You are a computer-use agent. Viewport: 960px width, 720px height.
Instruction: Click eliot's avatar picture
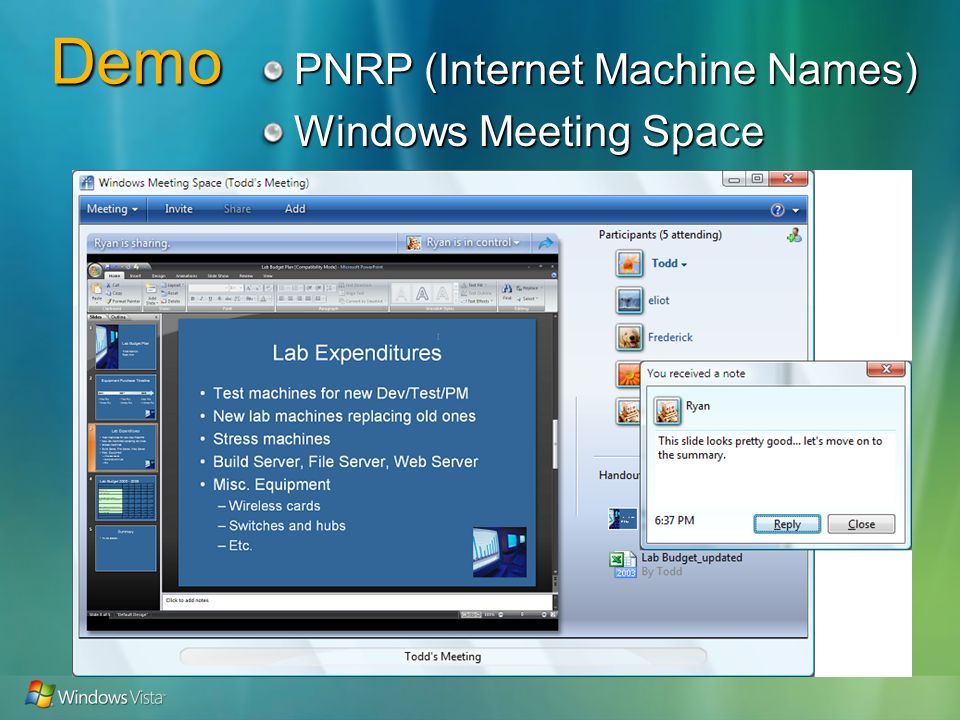coord(629,301)
